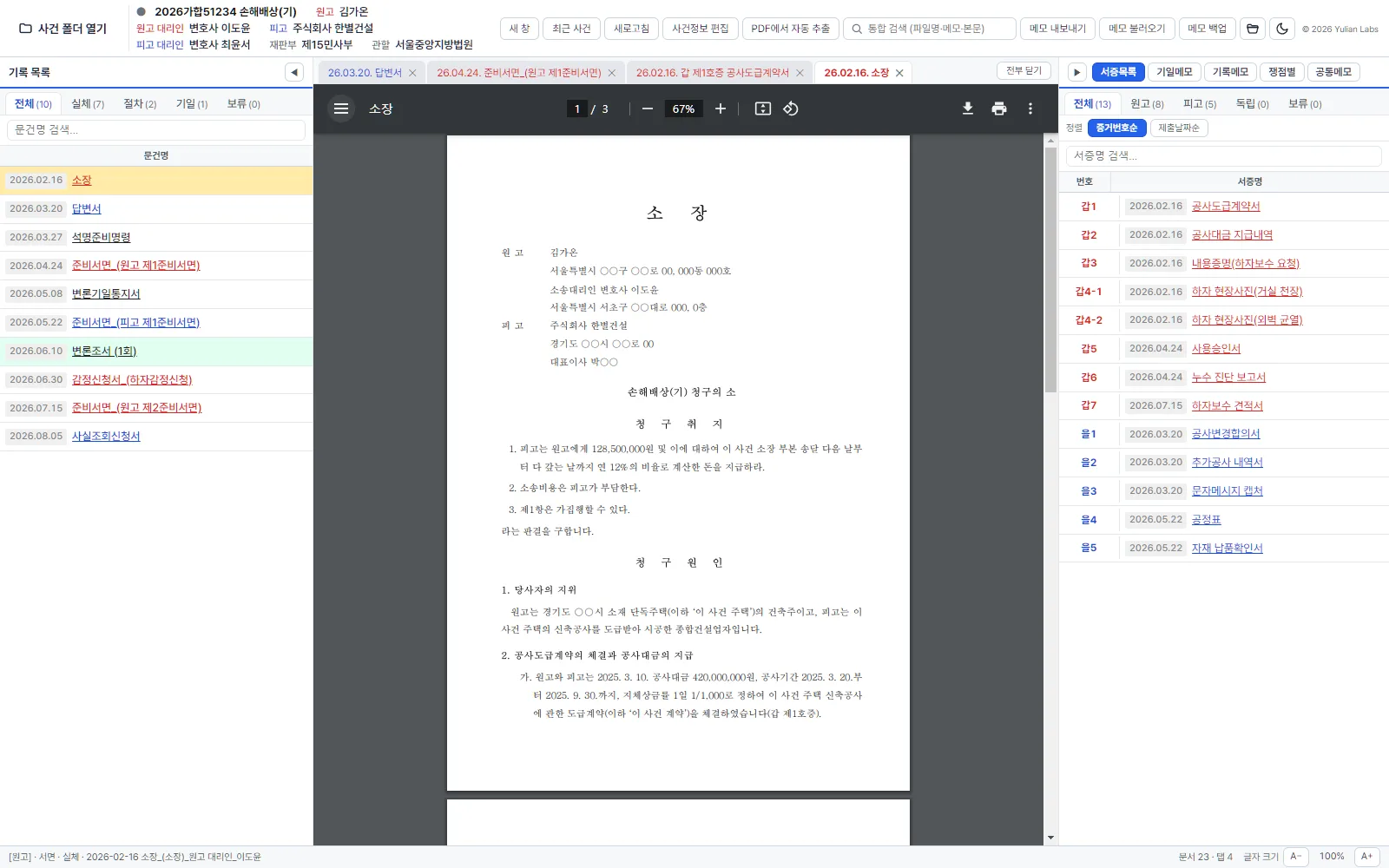Screen dimensions: 1389x868
Task: Select sort by 제출날짜순
Action: point(1179,128)
